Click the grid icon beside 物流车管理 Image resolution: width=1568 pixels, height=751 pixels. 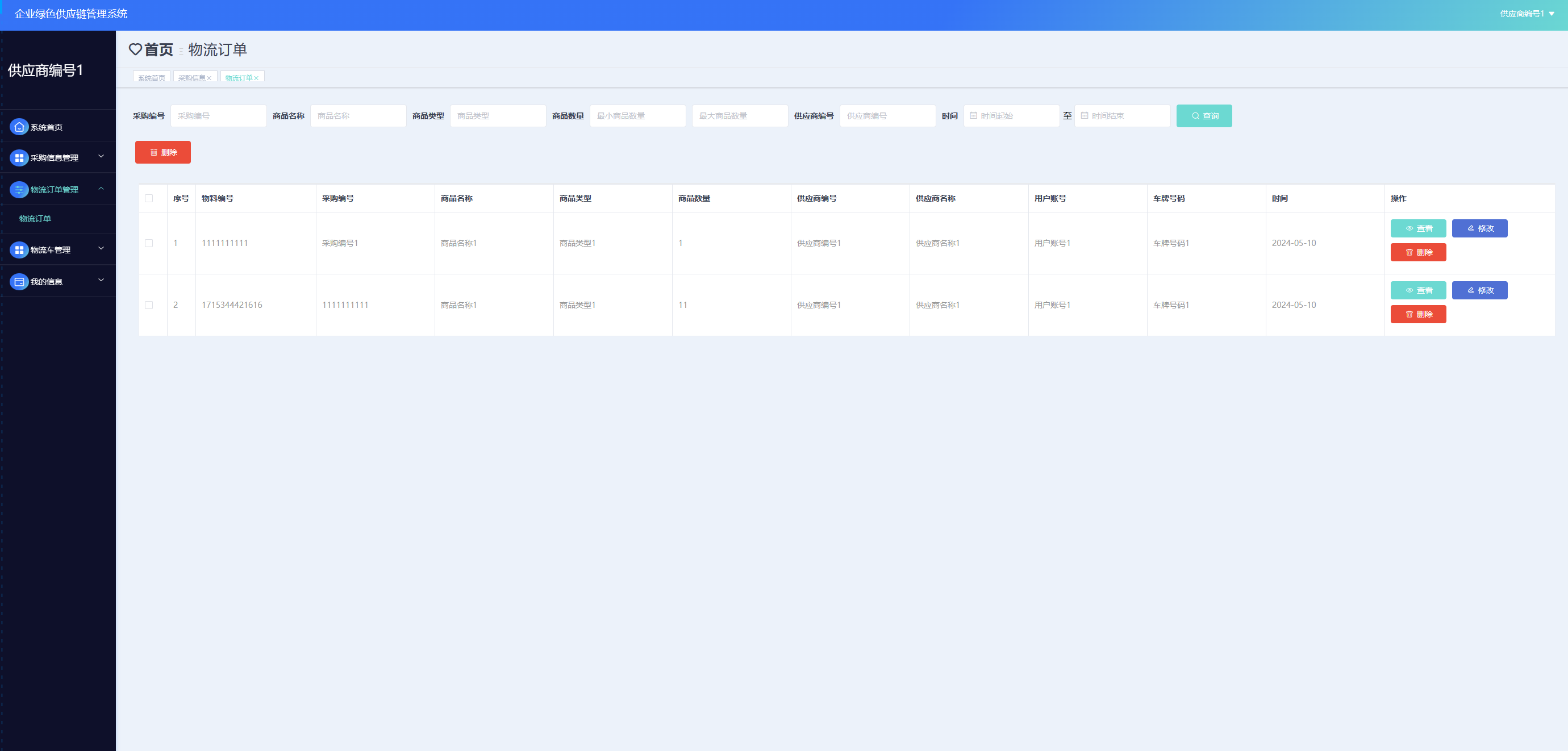point(19,250)
